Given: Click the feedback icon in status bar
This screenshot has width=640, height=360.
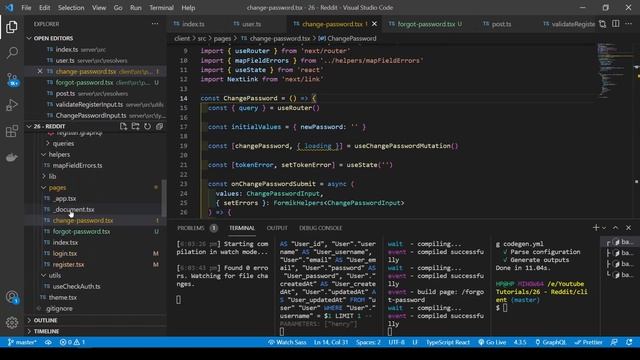Looking at the screenshot, I should coord(614,342).
